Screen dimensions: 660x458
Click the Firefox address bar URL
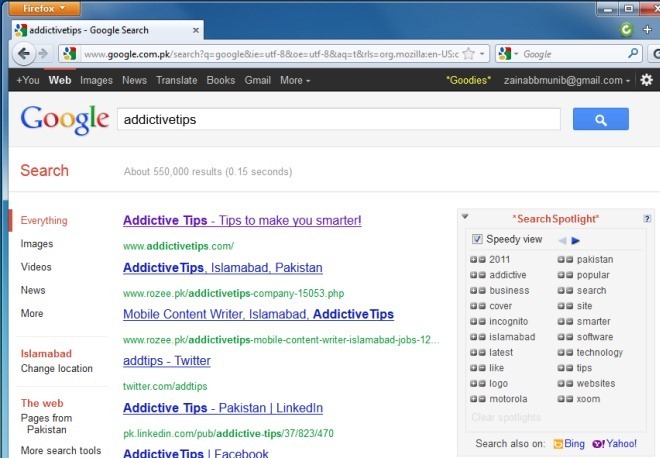point(271,54)
